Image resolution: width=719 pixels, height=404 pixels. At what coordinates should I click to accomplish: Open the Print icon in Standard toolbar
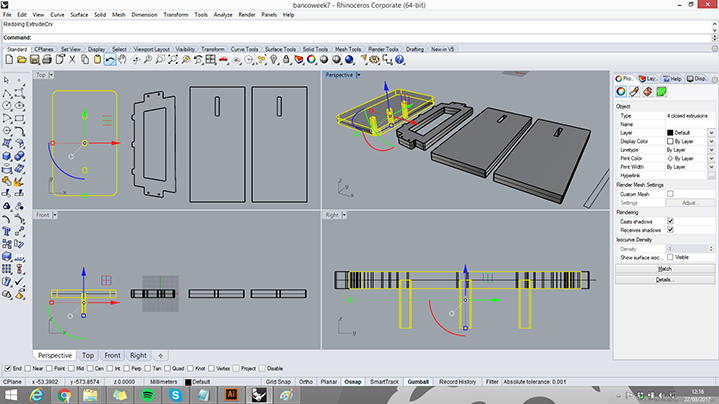47,60
